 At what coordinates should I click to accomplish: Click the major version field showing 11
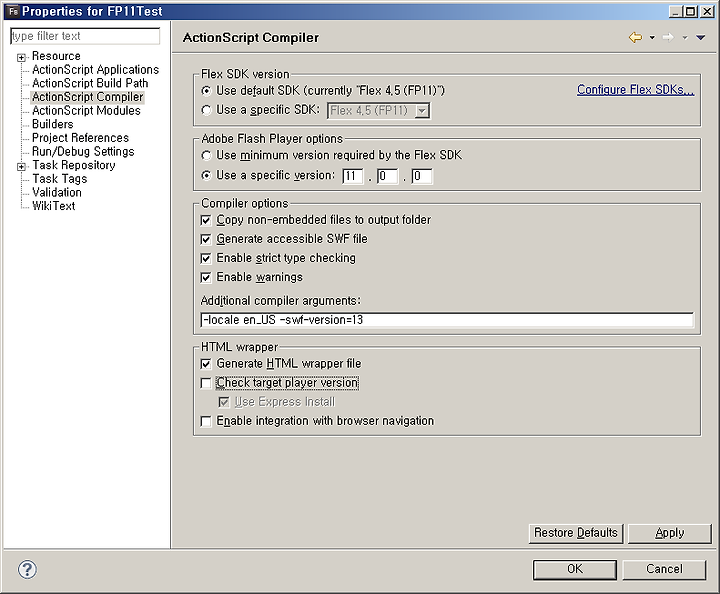pos(353,176)
